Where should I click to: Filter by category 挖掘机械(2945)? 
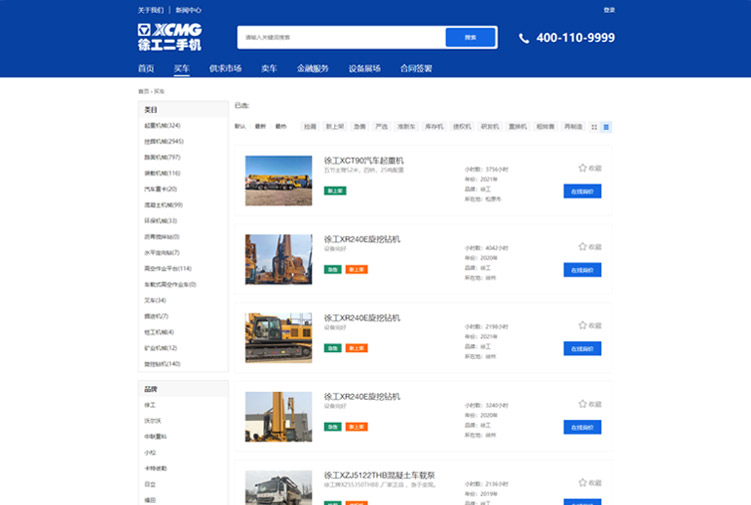pyautogui.click(x=164, y=141)
